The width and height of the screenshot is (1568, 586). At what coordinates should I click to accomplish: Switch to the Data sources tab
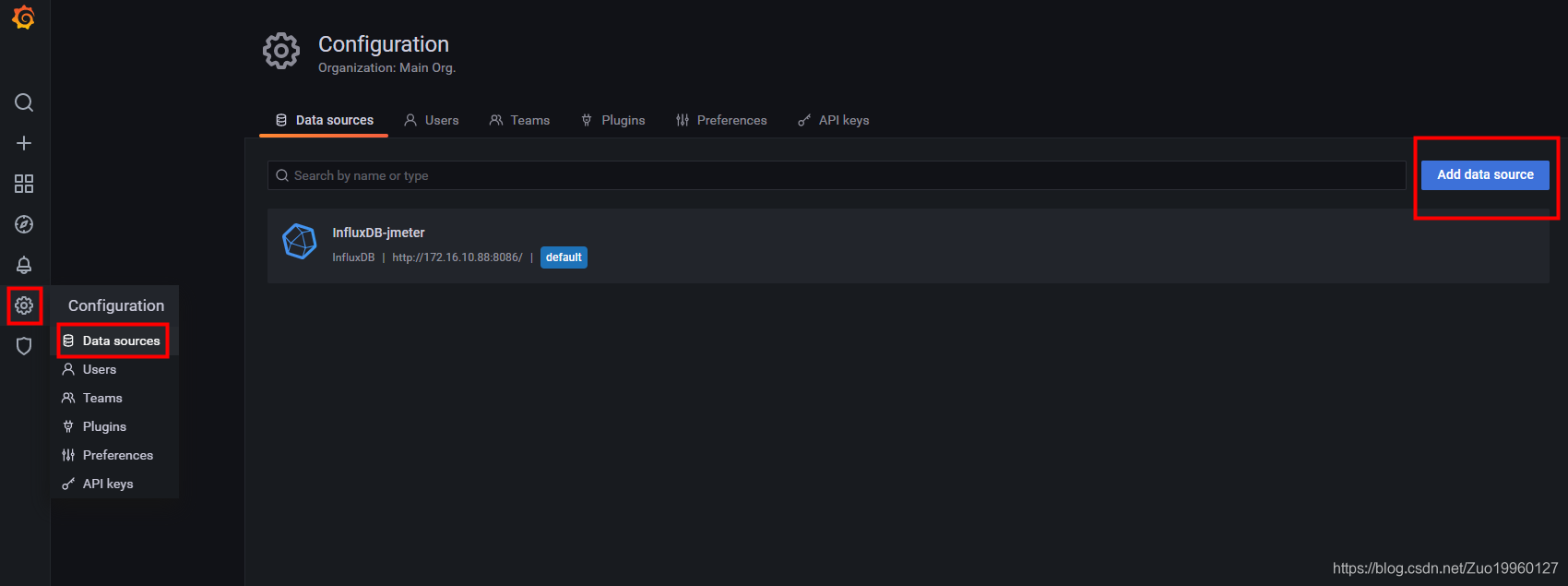pos(324,120)
